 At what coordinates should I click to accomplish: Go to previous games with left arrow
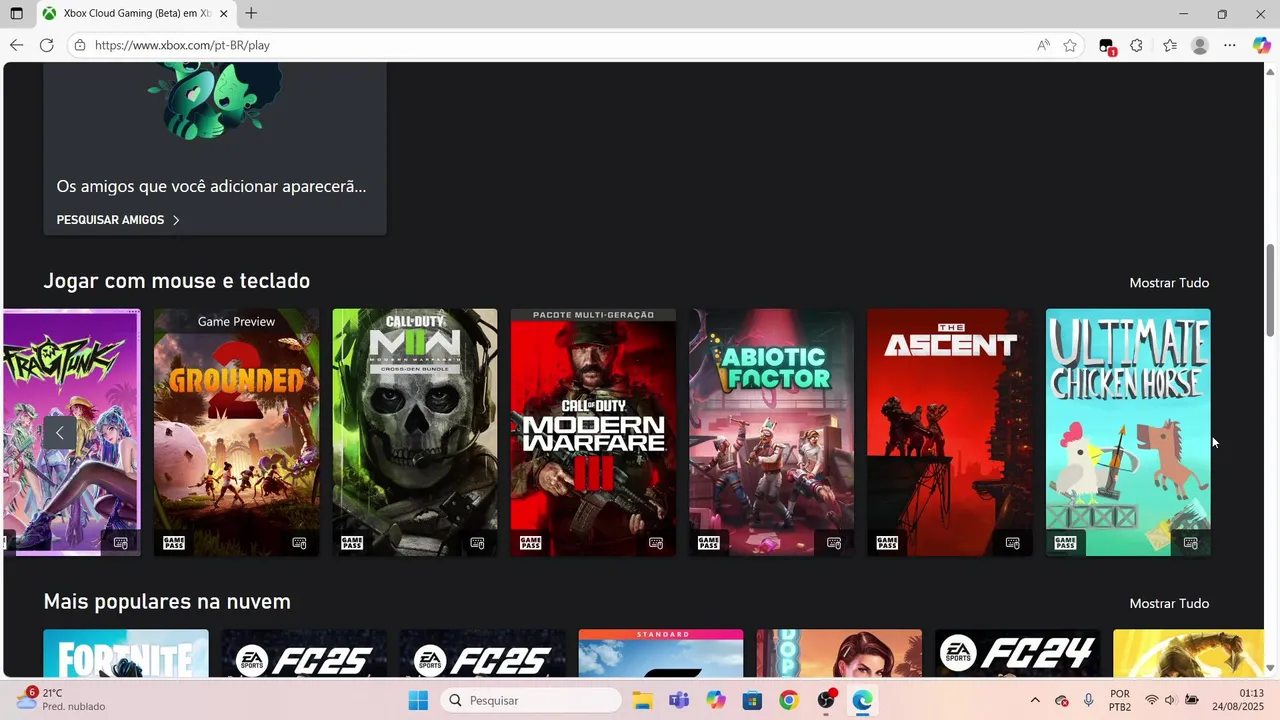[60, 433]
